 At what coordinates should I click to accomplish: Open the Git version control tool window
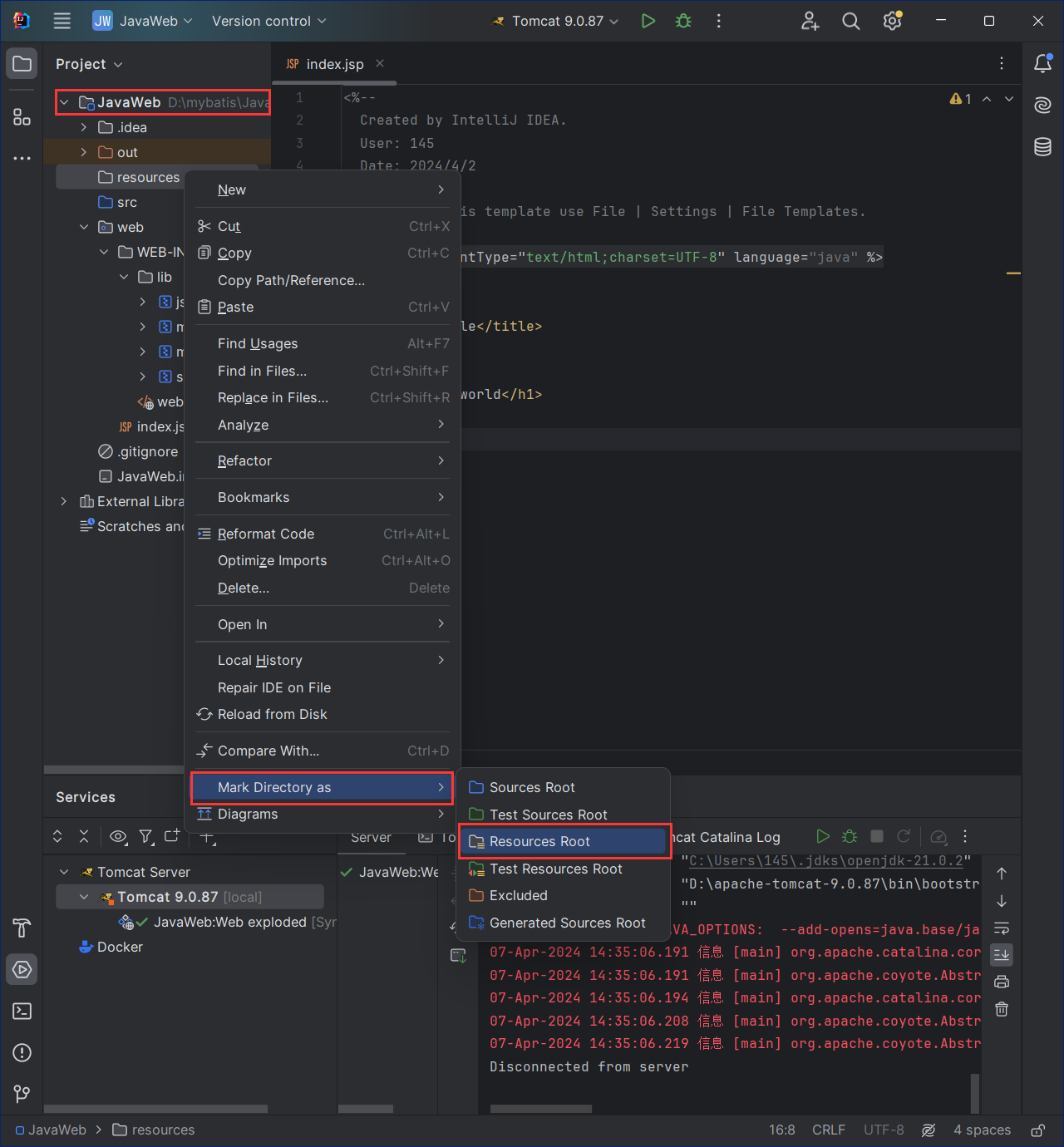22,1094
